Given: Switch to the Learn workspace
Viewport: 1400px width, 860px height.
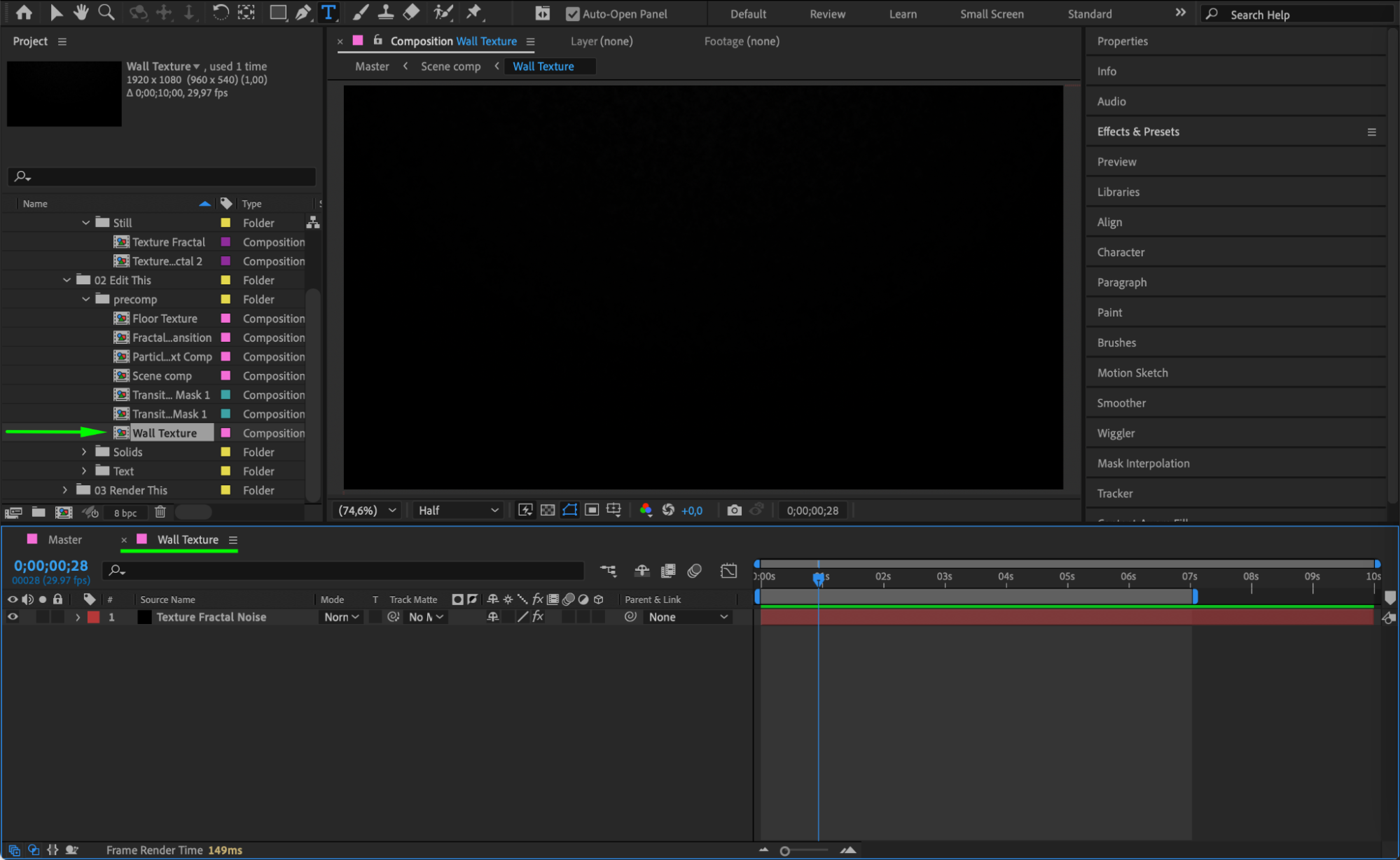Looking at the screenshot, I should tap(903, 14).
